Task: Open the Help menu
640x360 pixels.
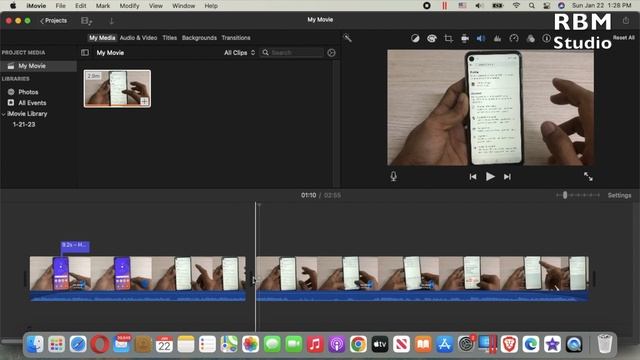Action: (x=211, y=6)
